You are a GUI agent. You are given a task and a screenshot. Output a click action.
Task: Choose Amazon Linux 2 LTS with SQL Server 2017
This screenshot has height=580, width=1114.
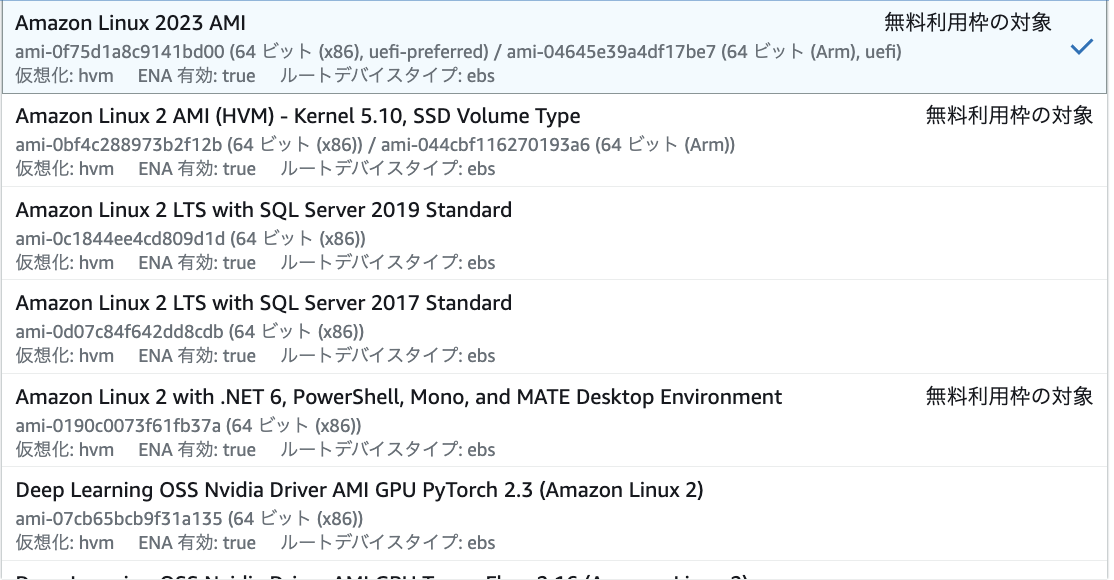point(261,302)
